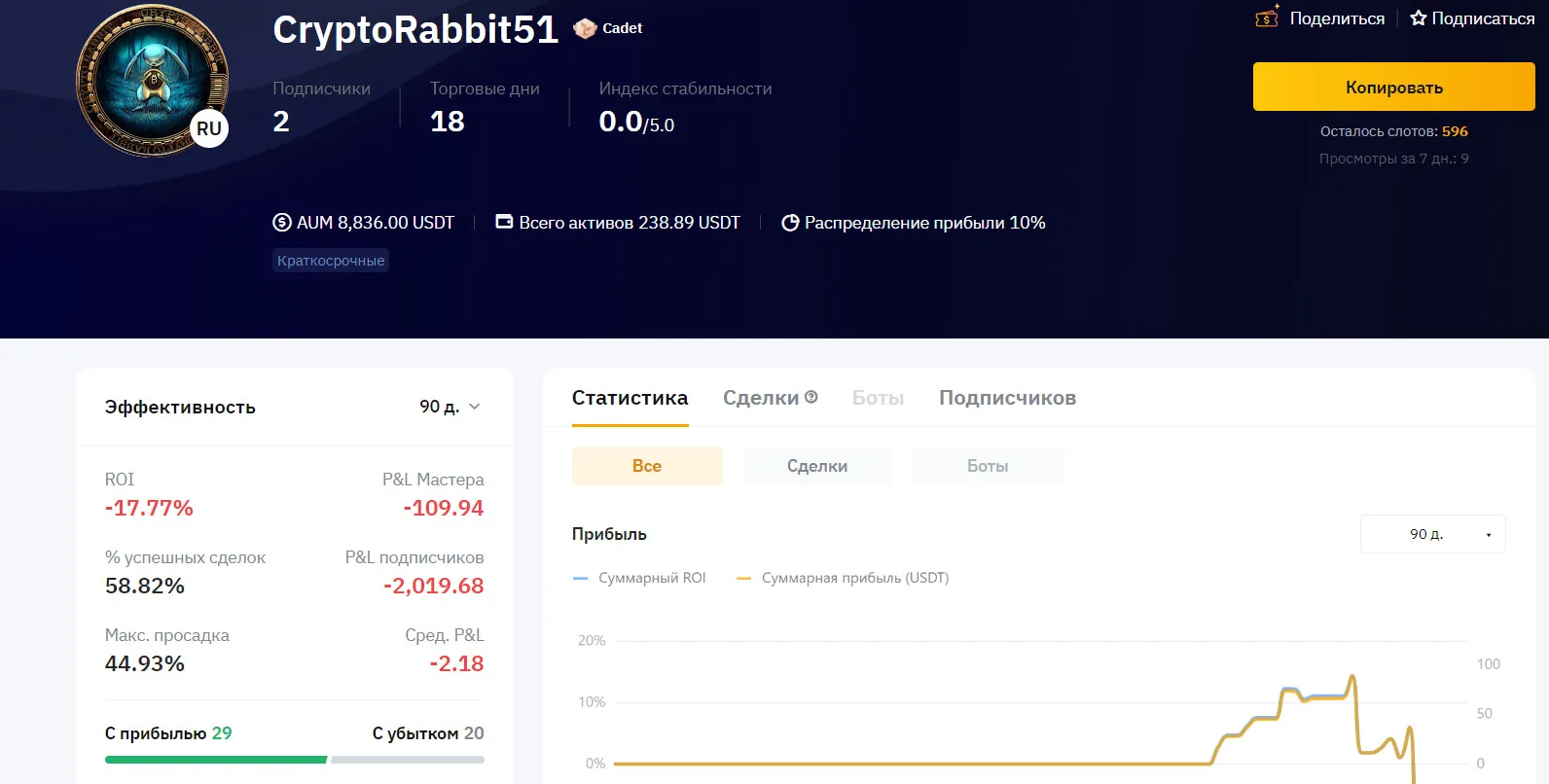Screen dimensions: 1549x784
Task: Click the gray loss portion of win bar
Action: coord(408,760)
